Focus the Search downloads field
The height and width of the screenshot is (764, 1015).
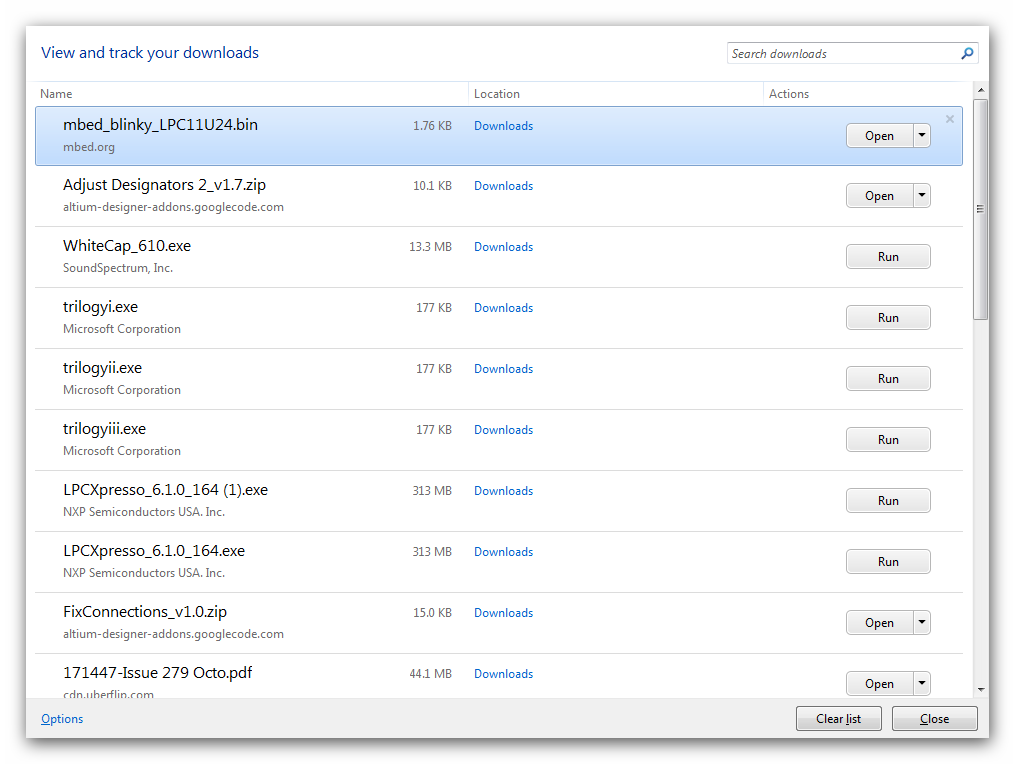(x=853, y=54)
